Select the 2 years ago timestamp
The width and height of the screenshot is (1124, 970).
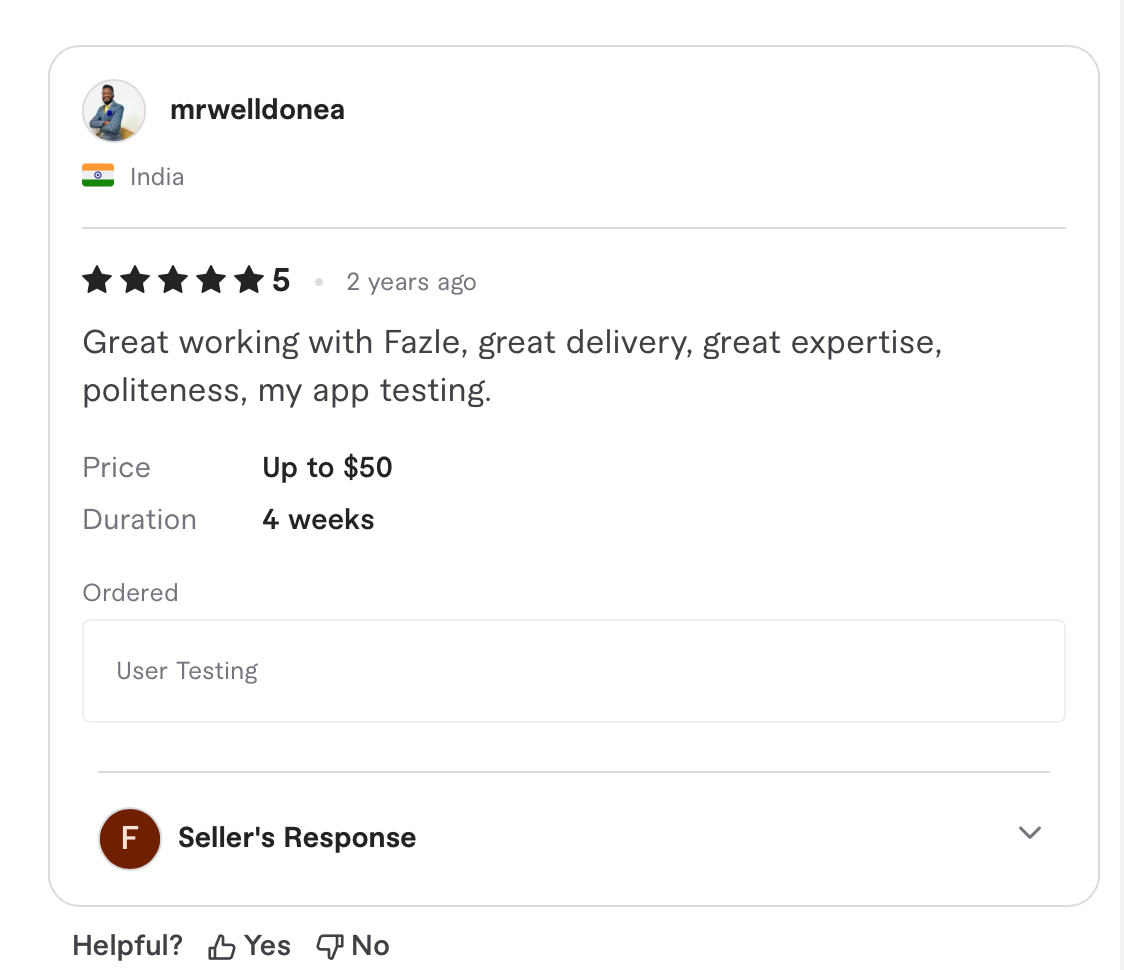(x=411, y=282)
